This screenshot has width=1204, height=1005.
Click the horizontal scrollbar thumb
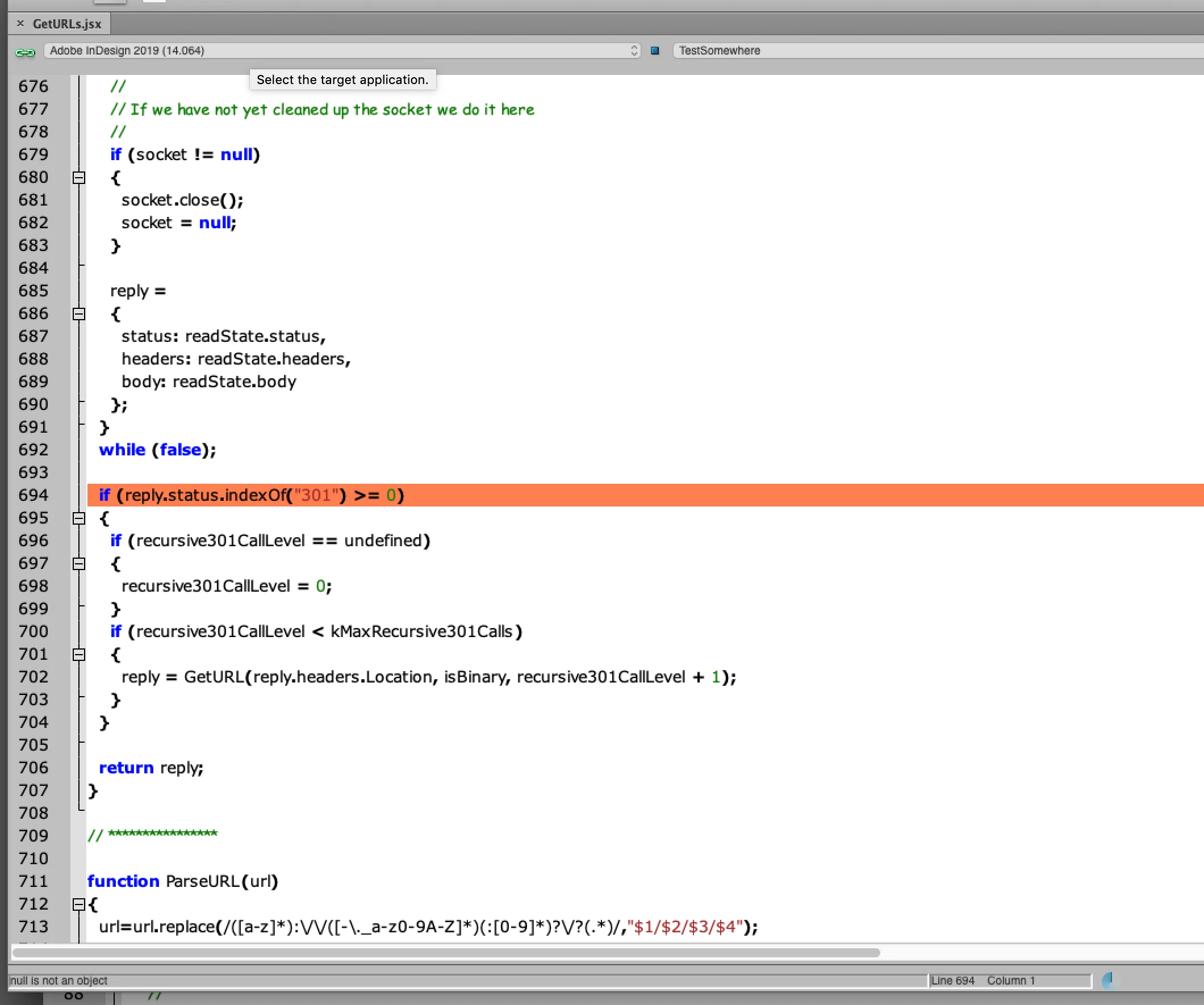point(445,952)
